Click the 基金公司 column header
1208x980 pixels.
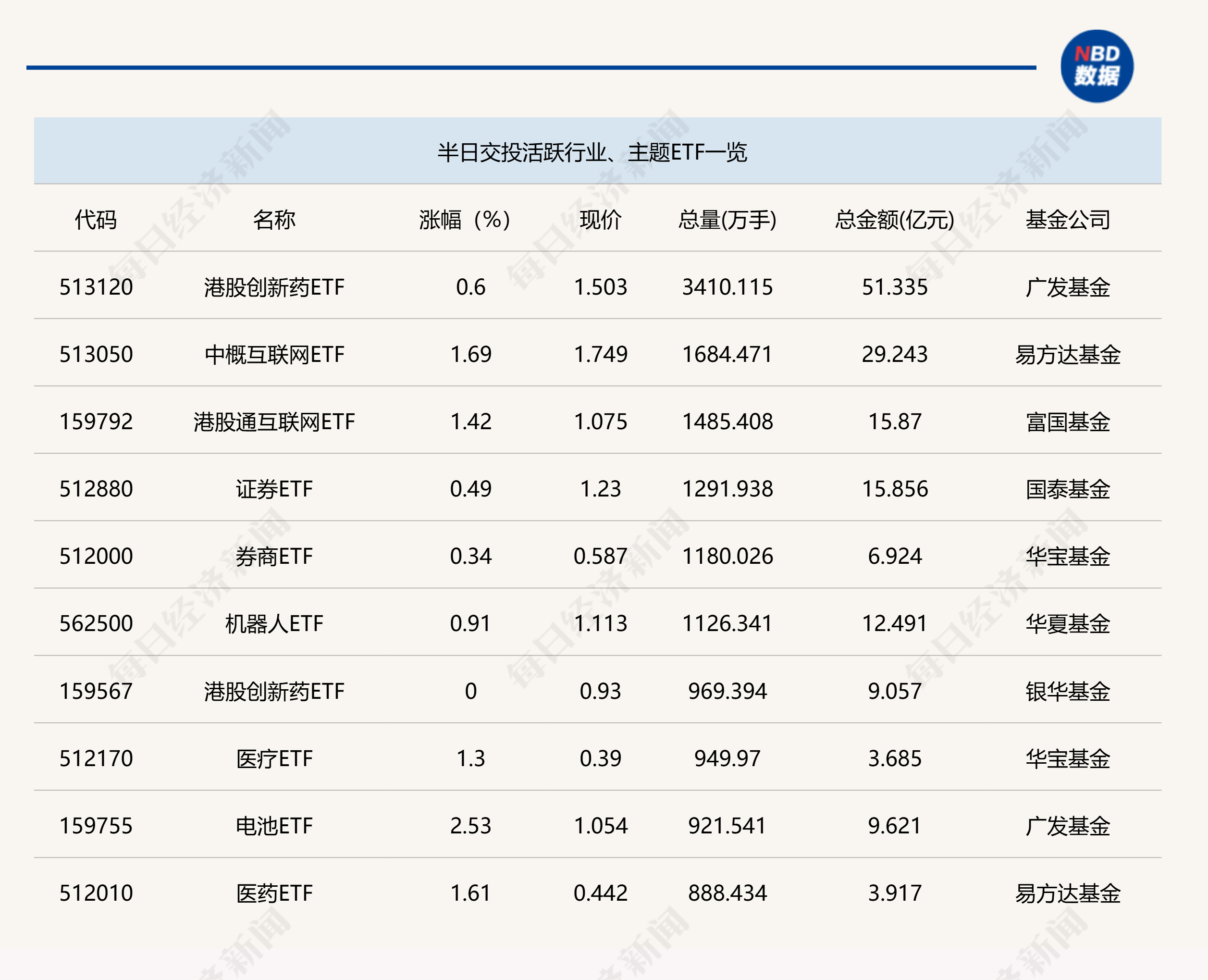pyautogui.click(x=1068, y=220)
